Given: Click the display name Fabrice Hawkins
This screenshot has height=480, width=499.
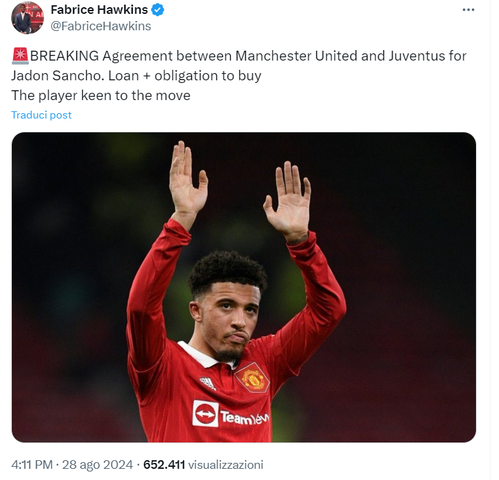Looking at the screenshot, I should pyautogui.click(x=99, y=10).
